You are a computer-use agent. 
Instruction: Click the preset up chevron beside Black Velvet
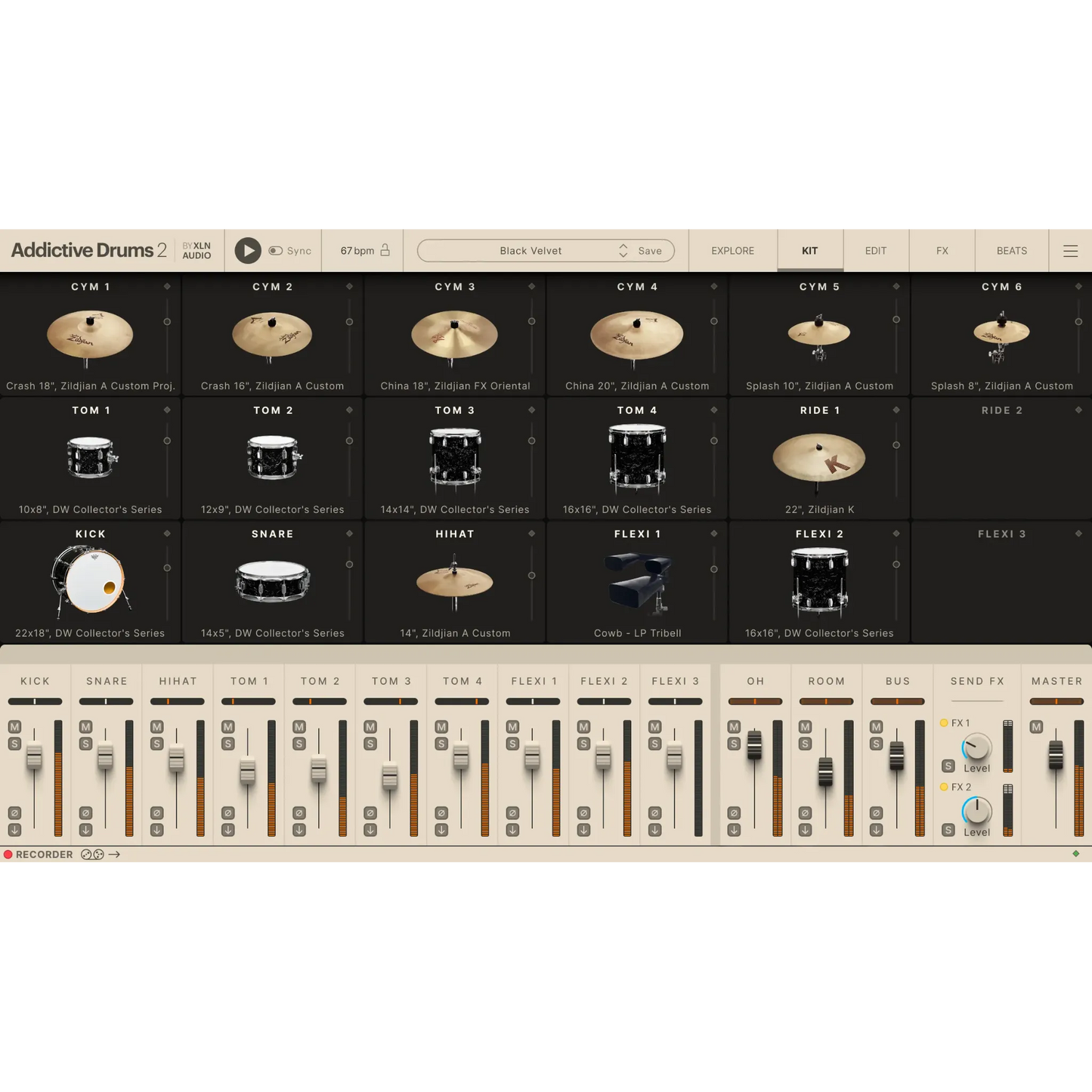[x=623, y=246]
